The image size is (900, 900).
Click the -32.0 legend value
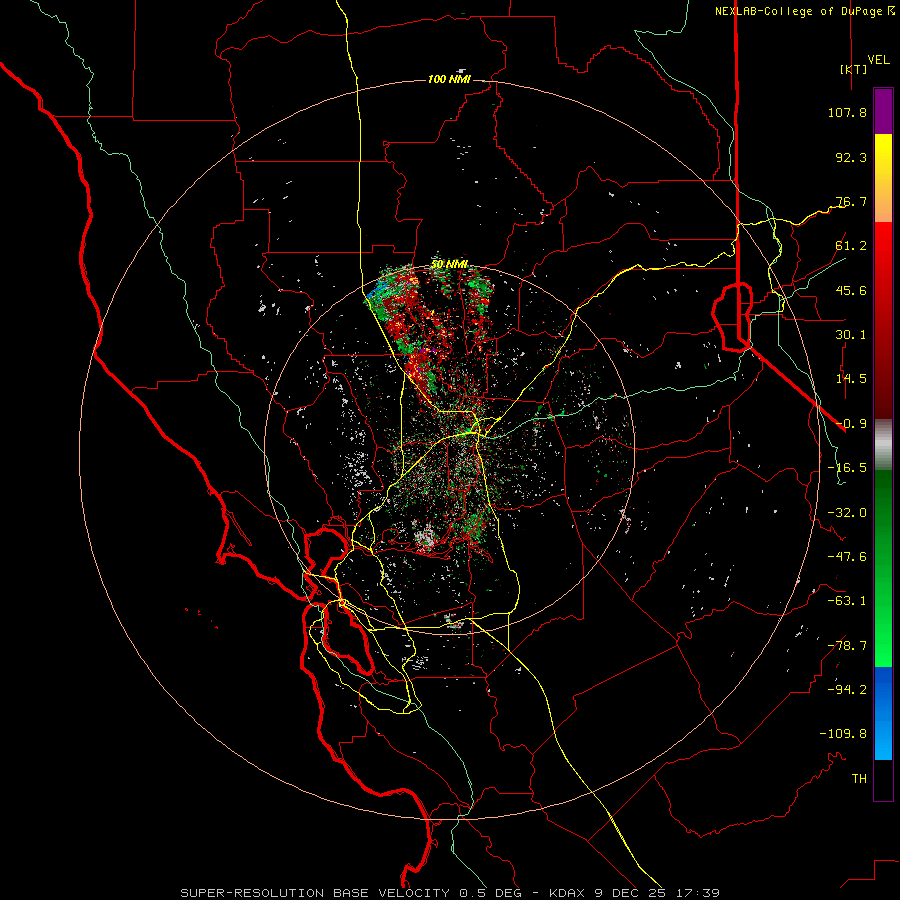coord(847,513)
